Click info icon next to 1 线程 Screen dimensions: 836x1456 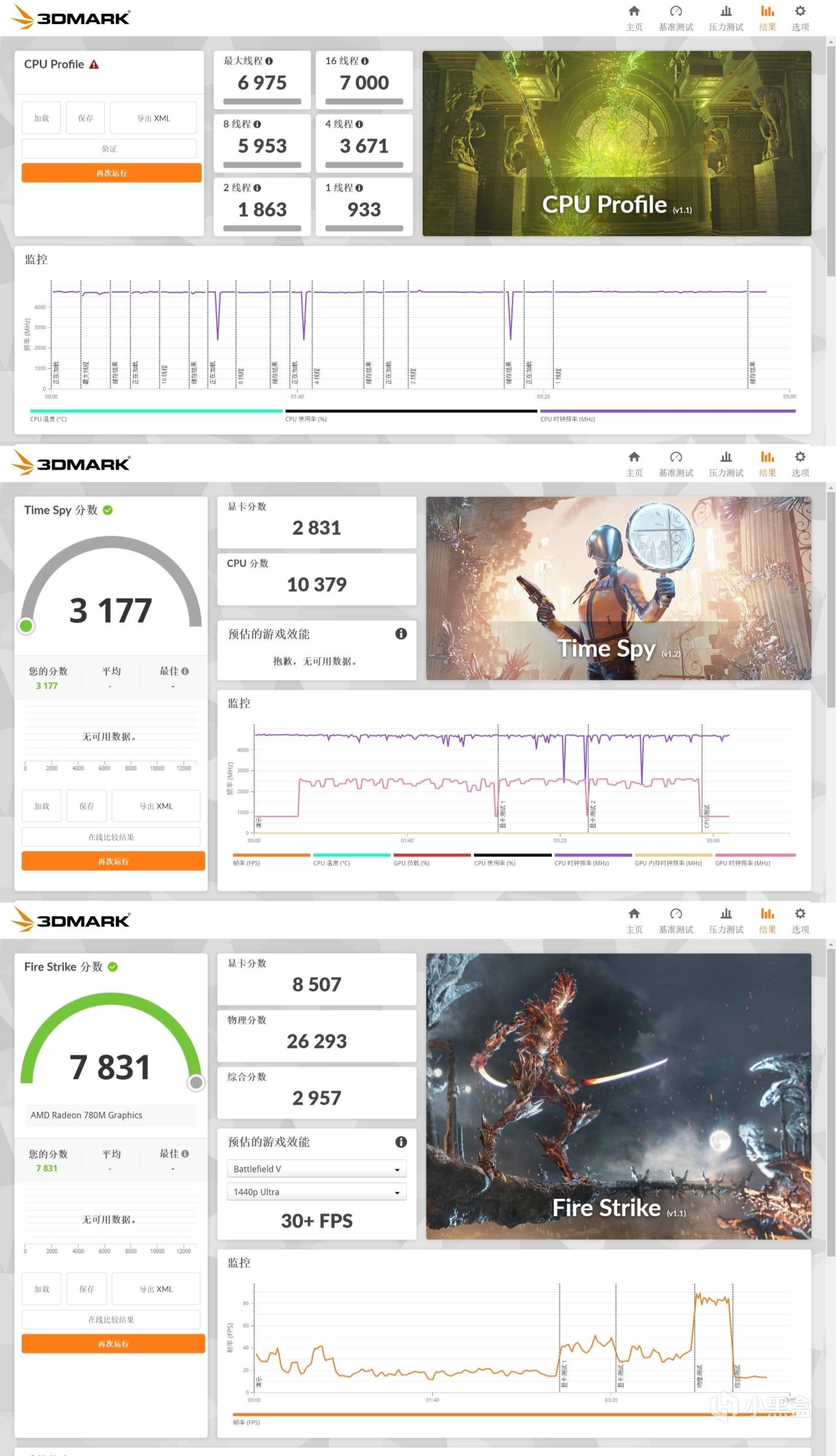[359, 188]
